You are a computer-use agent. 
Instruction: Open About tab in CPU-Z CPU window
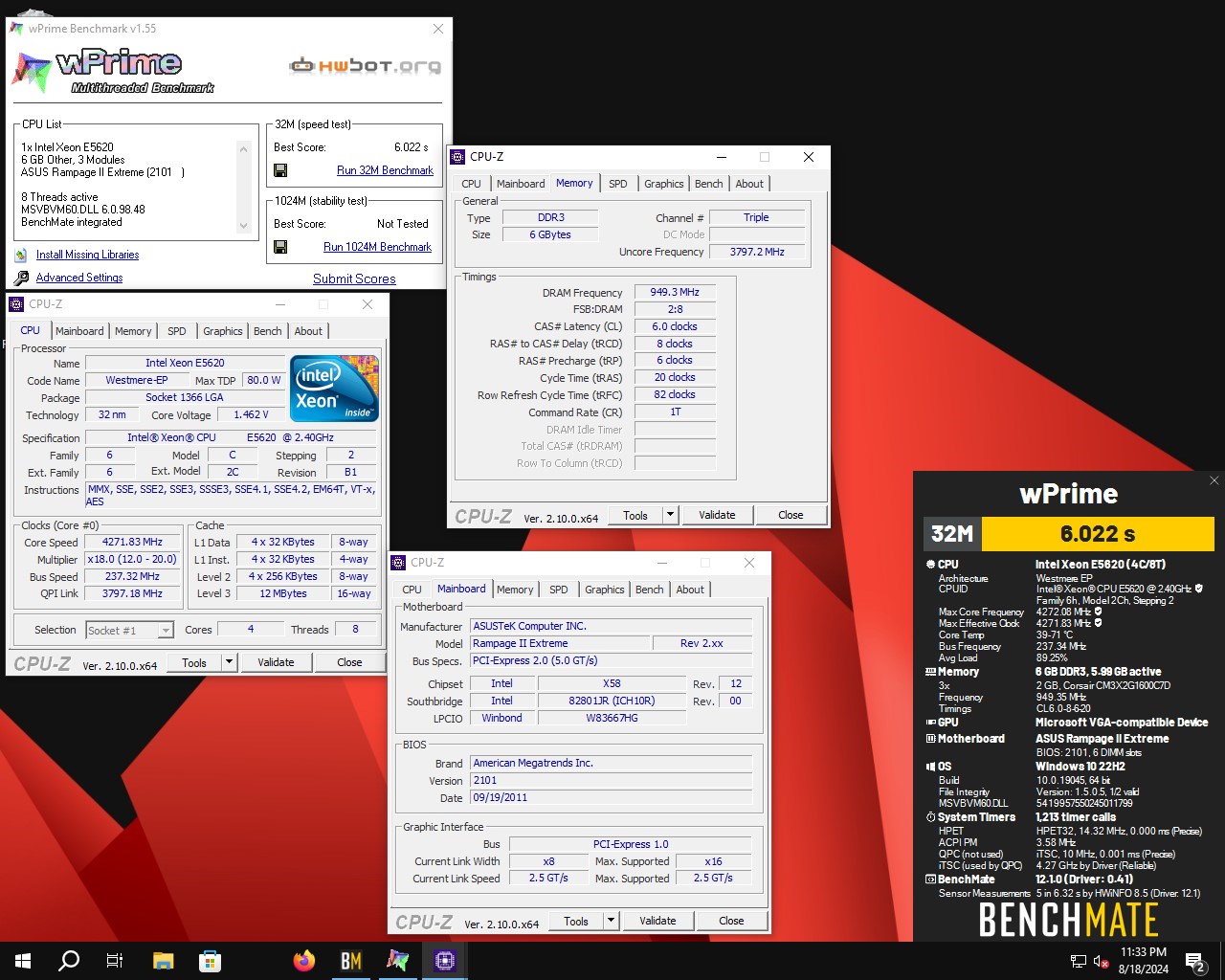tap(308, 331)
